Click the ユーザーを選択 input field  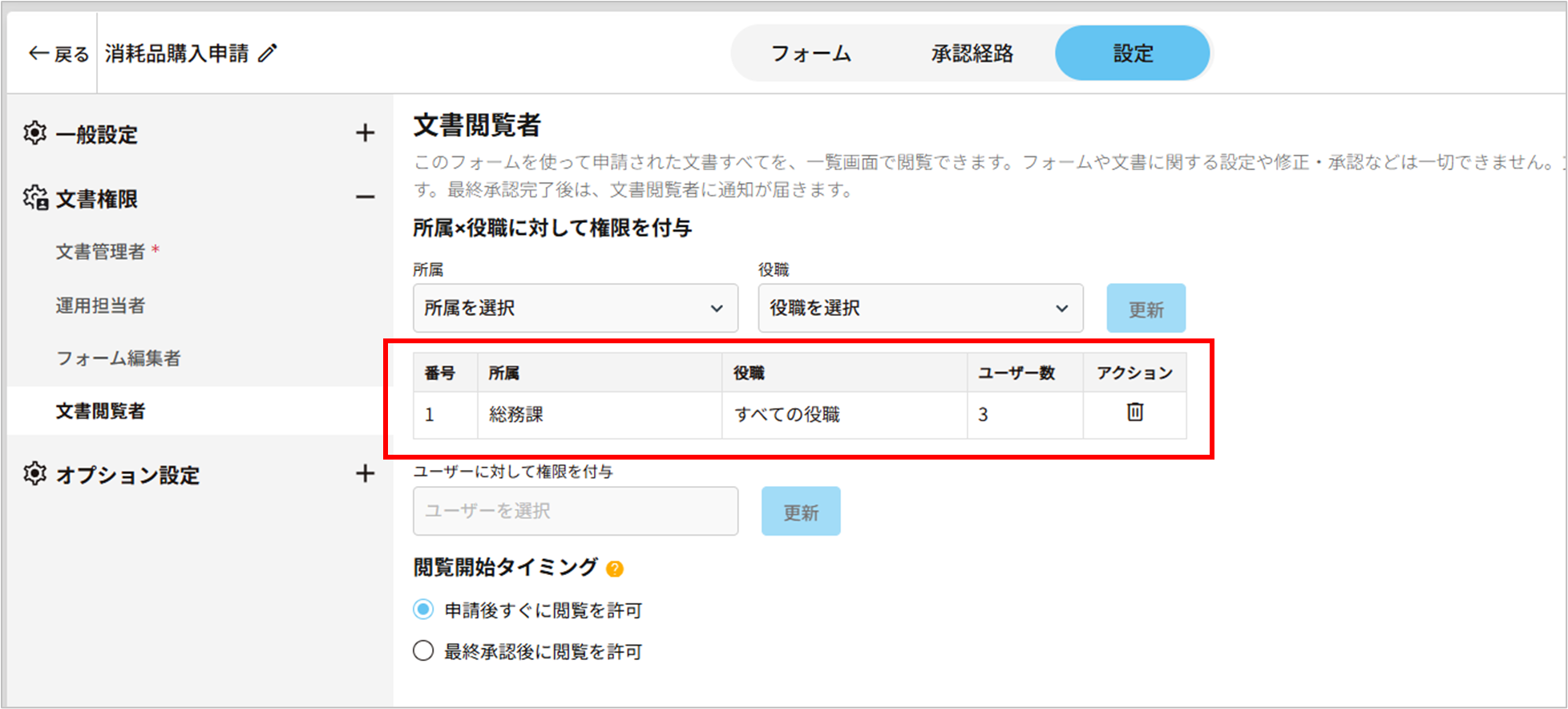point(575,511)
